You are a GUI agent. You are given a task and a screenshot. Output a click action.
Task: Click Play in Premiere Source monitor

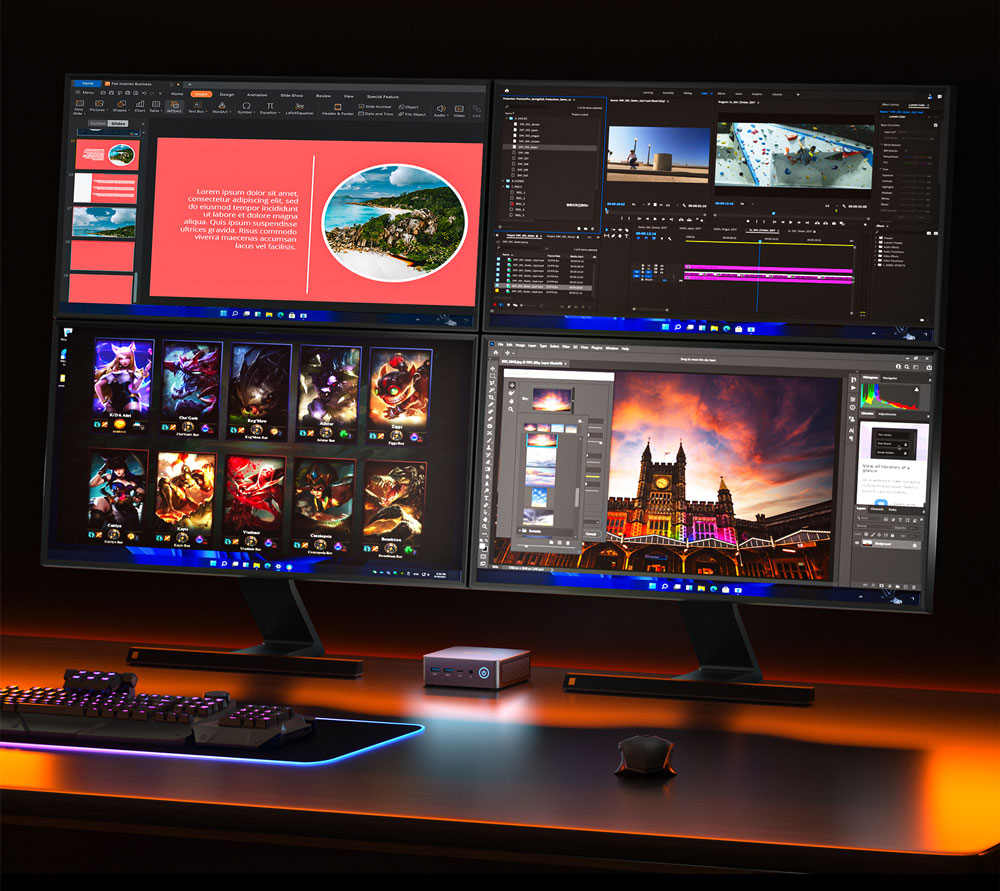coord(655,219)
